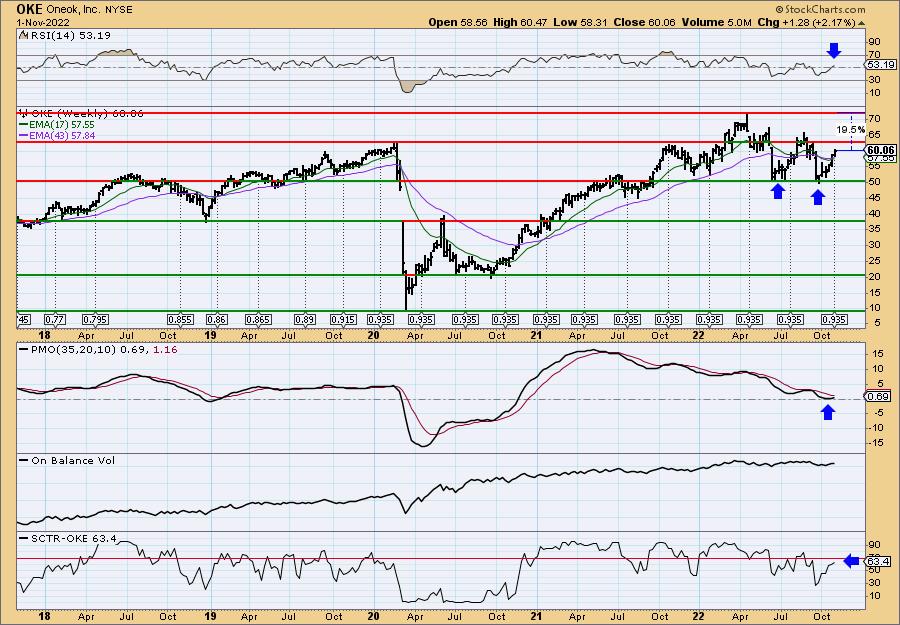Click the 0.915 dividend label
Viewport: 900px width, 625px height.
[x=343, y=320]
